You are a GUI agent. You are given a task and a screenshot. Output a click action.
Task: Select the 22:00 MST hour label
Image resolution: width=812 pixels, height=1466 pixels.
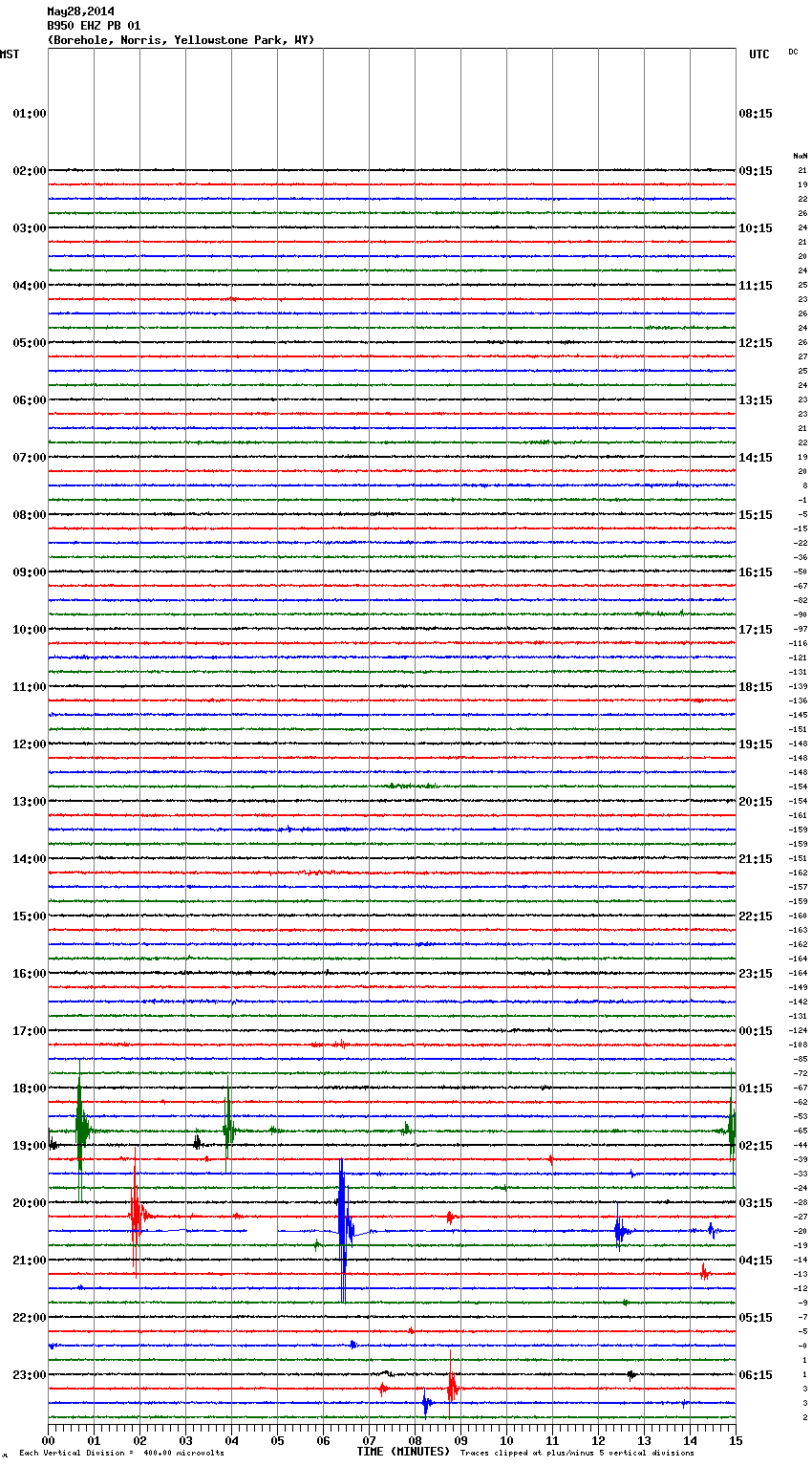[30, 1318]
